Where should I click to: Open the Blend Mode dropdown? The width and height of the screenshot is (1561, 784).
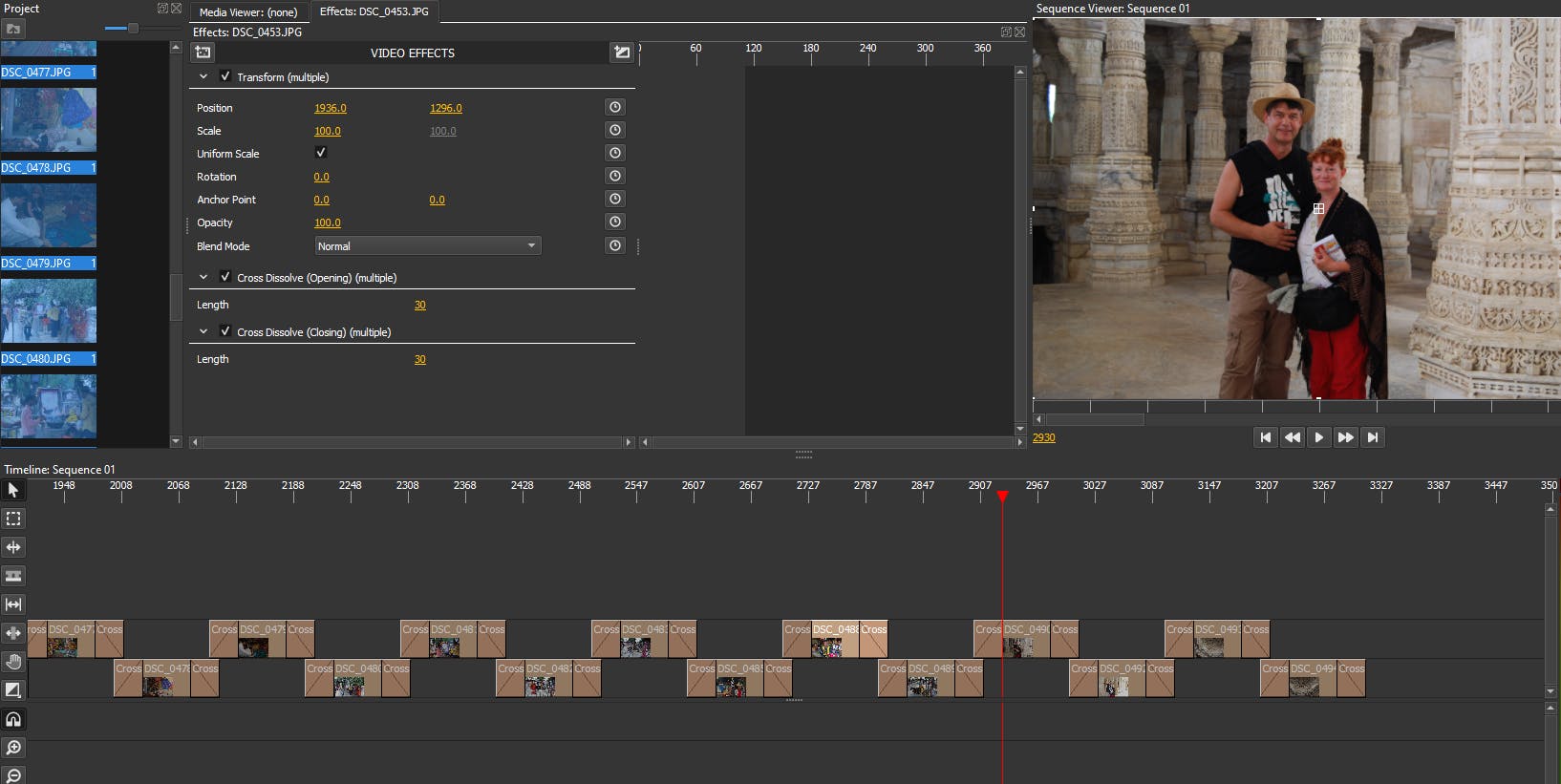(x=427, y=246)
